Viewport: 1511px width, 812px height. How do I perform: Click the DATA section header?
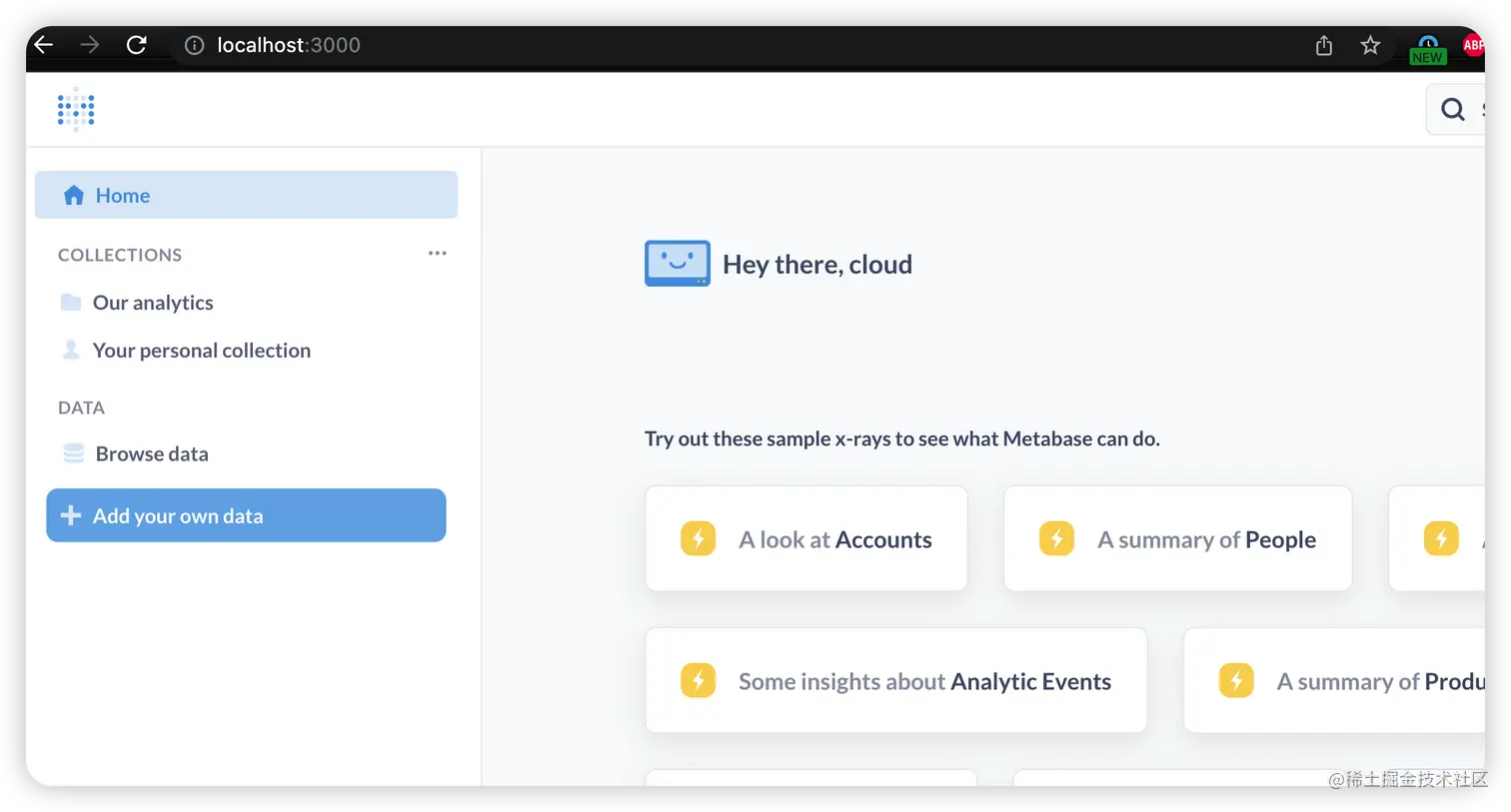click(x=81, y=407)
